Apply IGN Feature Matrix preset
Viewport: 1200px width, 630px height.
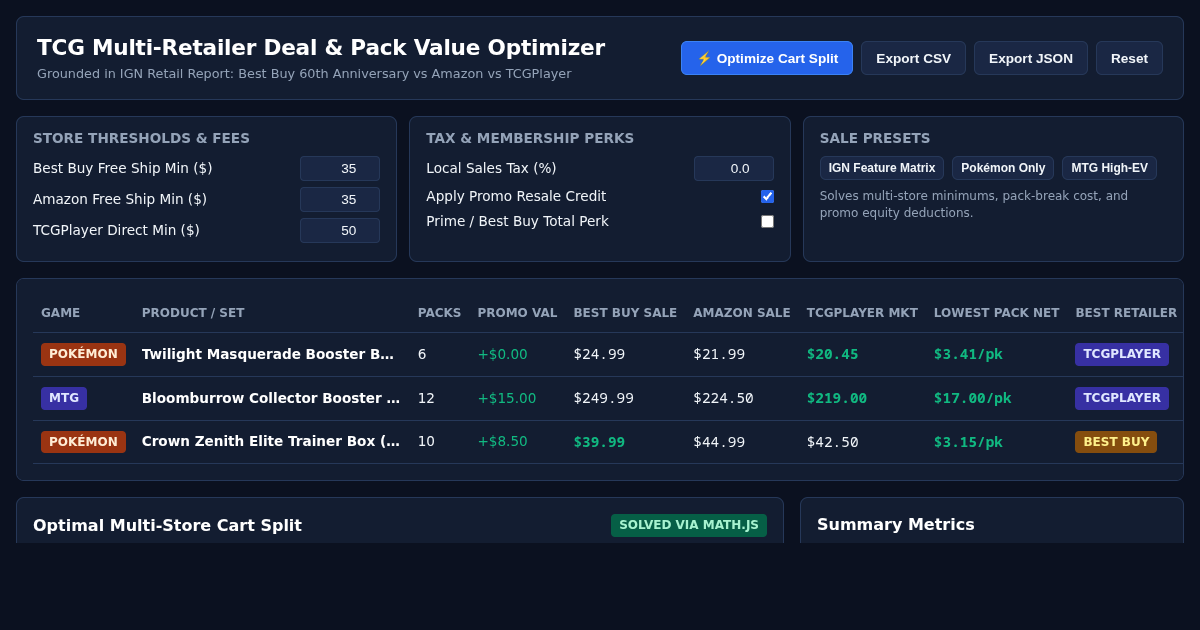(882, 168)
